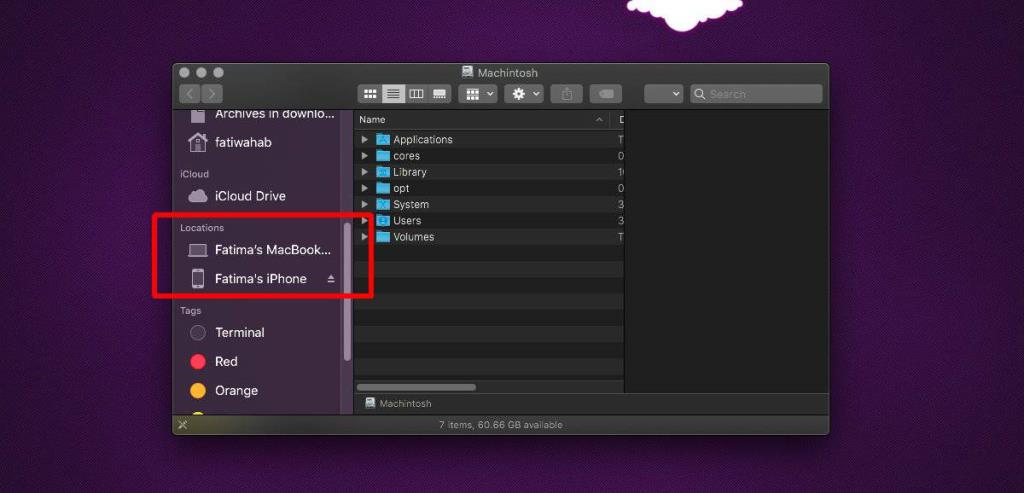This screenshot has height=493, width=1024.
Task: Open Archives in downloads sidebar item
Action: (x=262, y=115)
